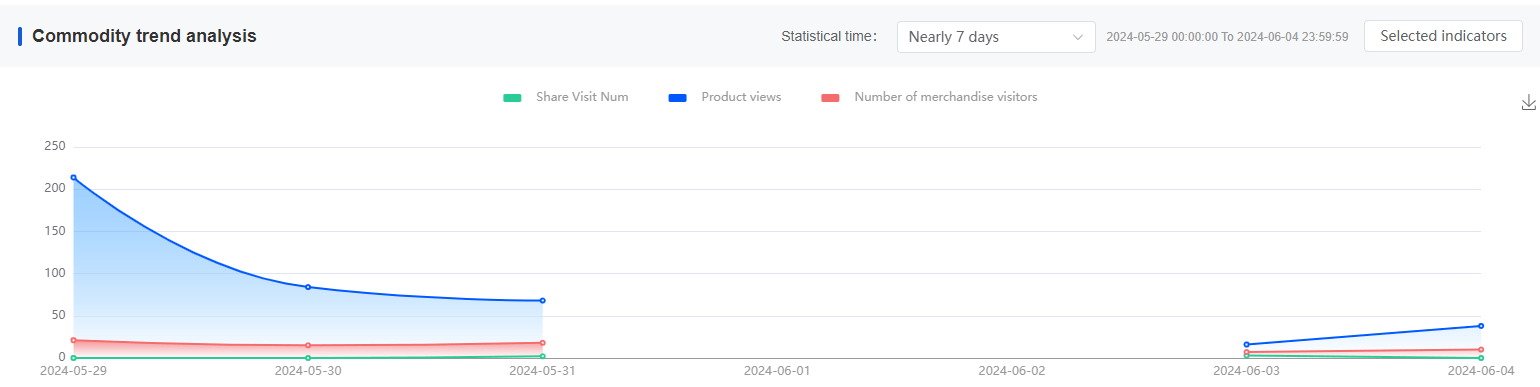
Task: Select the Product views point on 2024-06-04
Action: point(1481,326)
